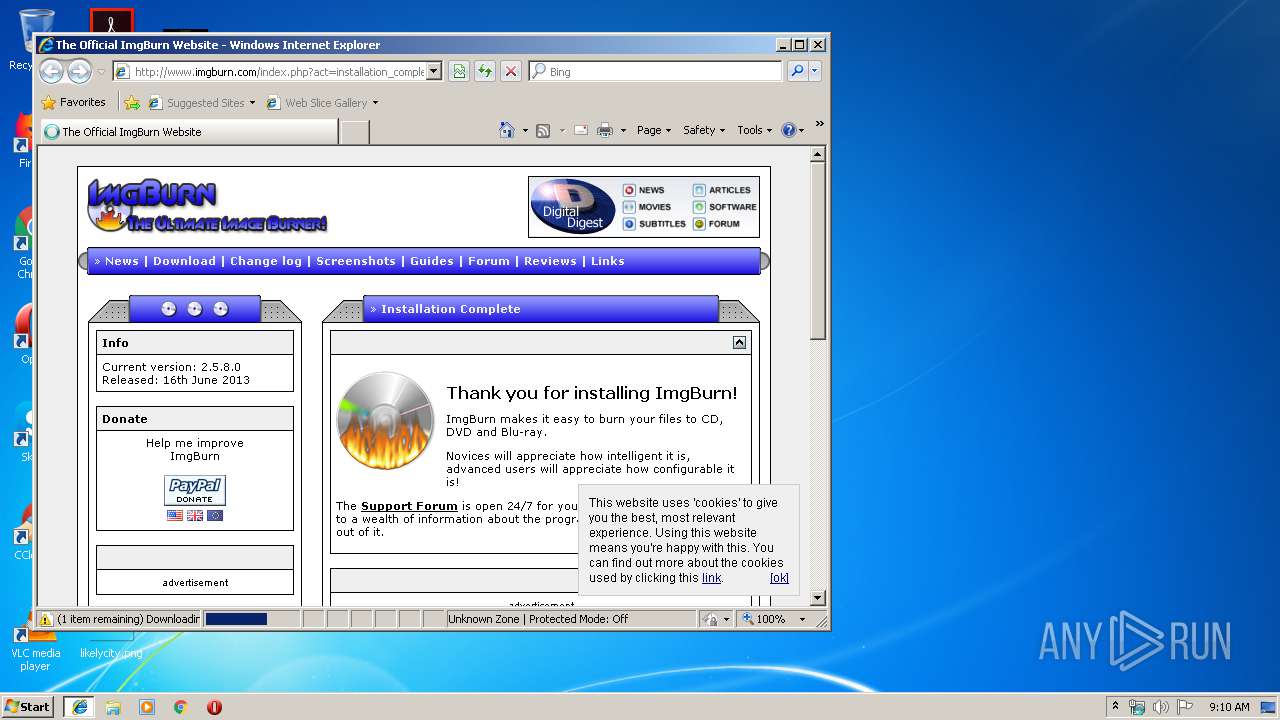Launch Google Chrome from the taskbar

(x=181, y=707)
